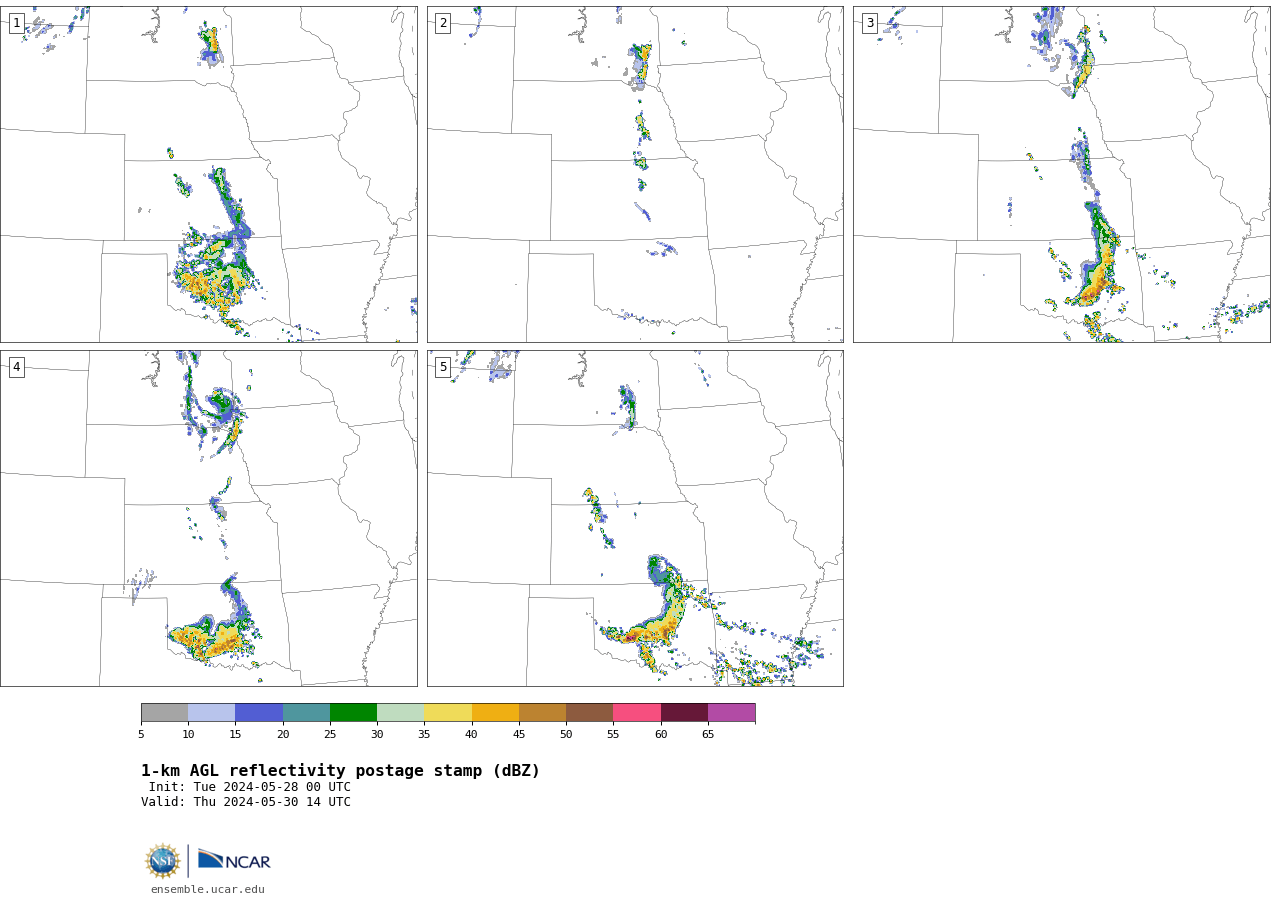
Task: Open ensemble member 2 reflectivity panel
Action: click(635, 175)
